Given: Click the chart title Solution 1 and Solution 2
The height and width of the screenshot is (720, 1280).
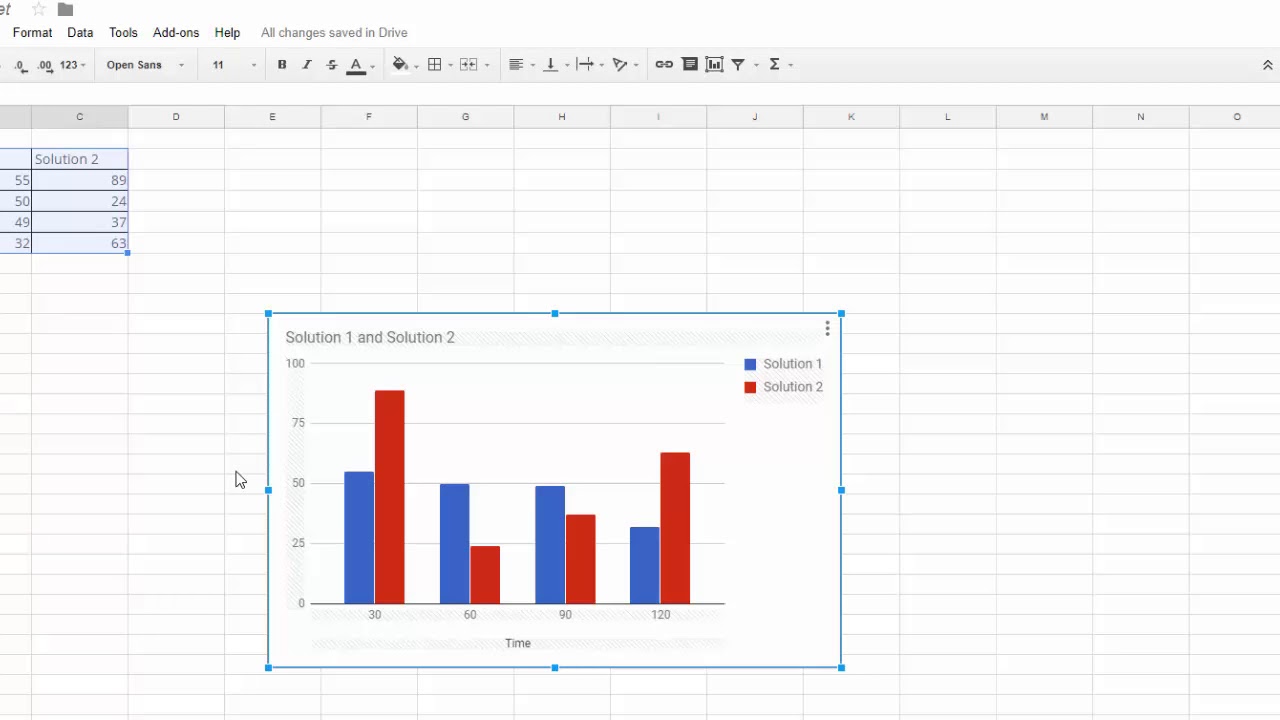Looking at the screenshot, I should click(x=370, y=337).
